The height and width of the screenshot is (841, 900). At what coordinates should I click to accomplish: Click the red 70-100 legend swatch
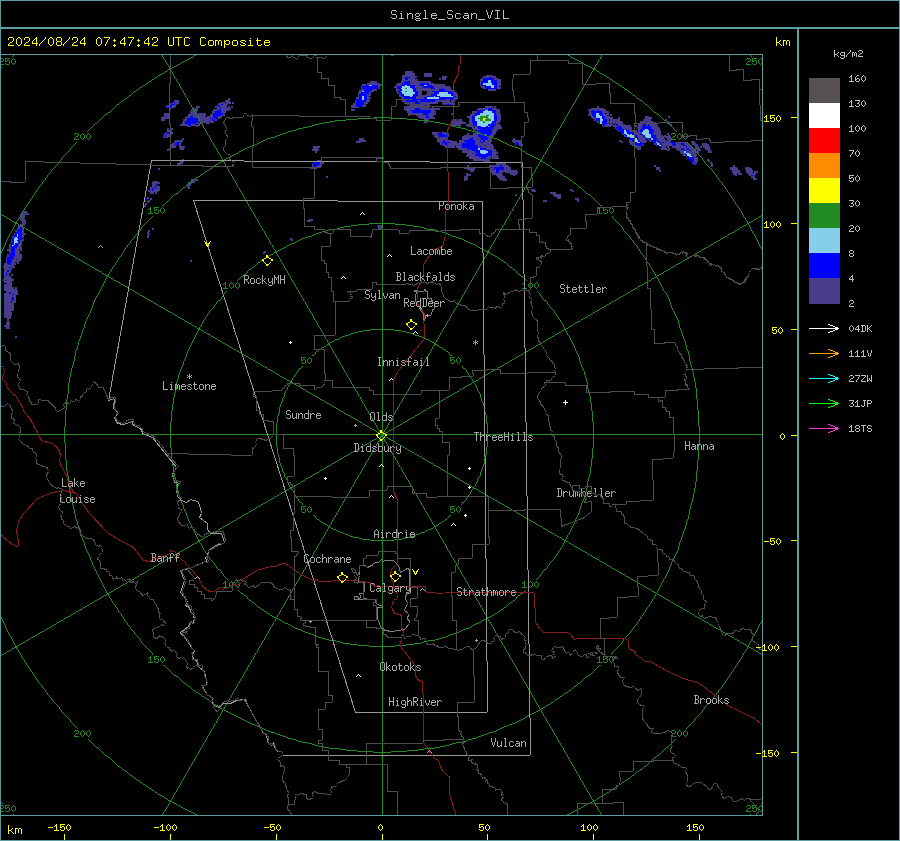pyautogui.click(x=824, y=141)
